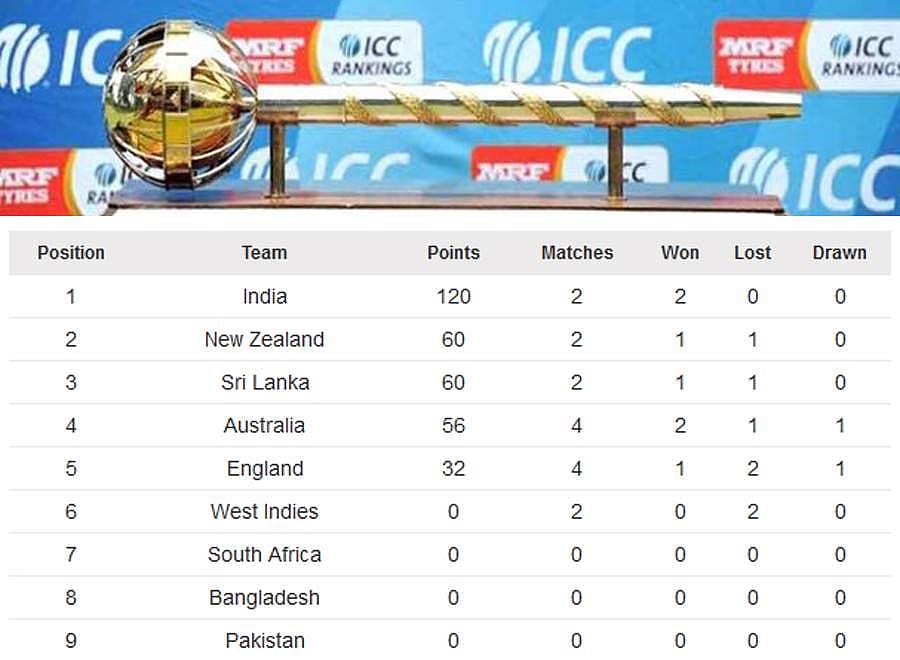
Task: Click the Matches column header
Action: coord(577,253)
